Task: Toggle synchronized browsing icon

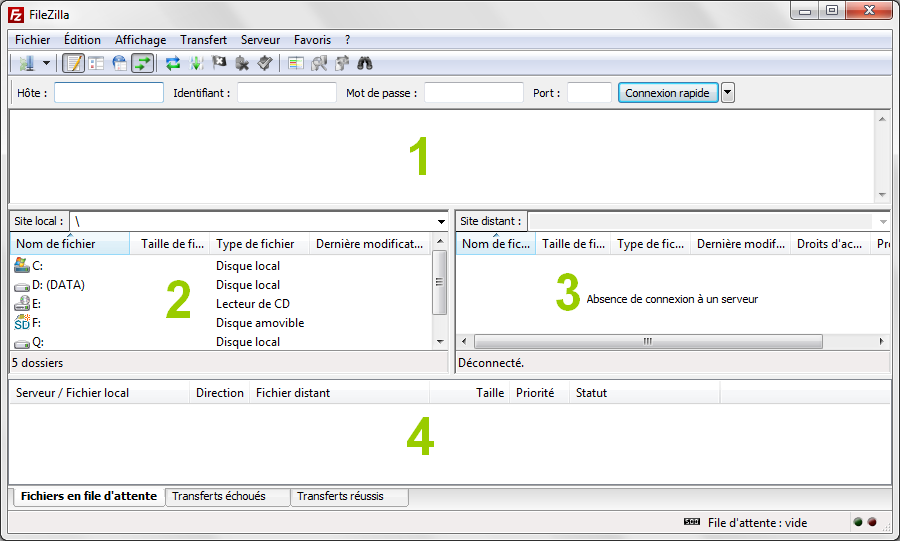Action: click(342, 63)
